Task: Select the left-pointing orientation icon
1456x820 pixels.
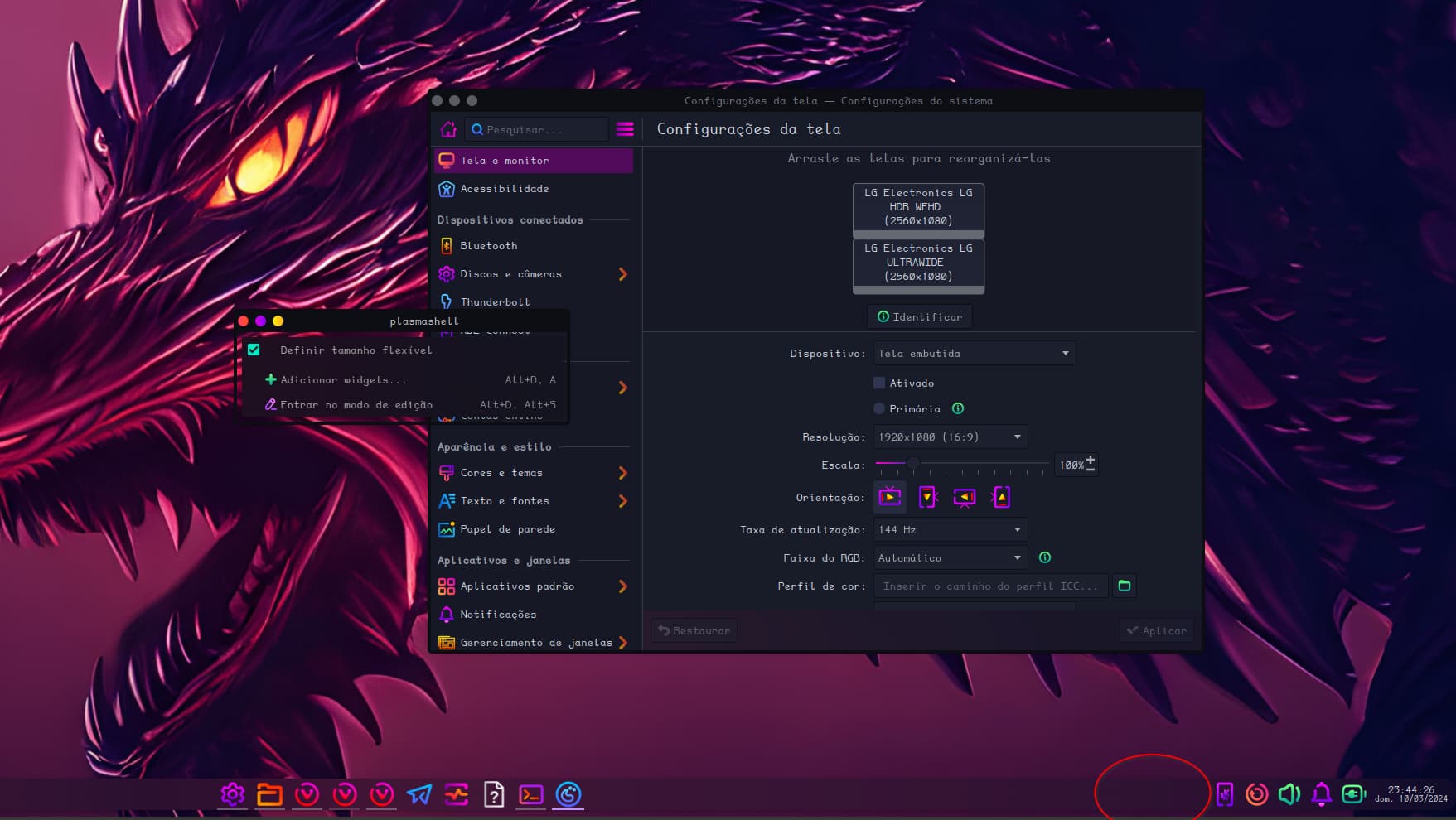Action: pyautogui.click(x=965, y=497)
